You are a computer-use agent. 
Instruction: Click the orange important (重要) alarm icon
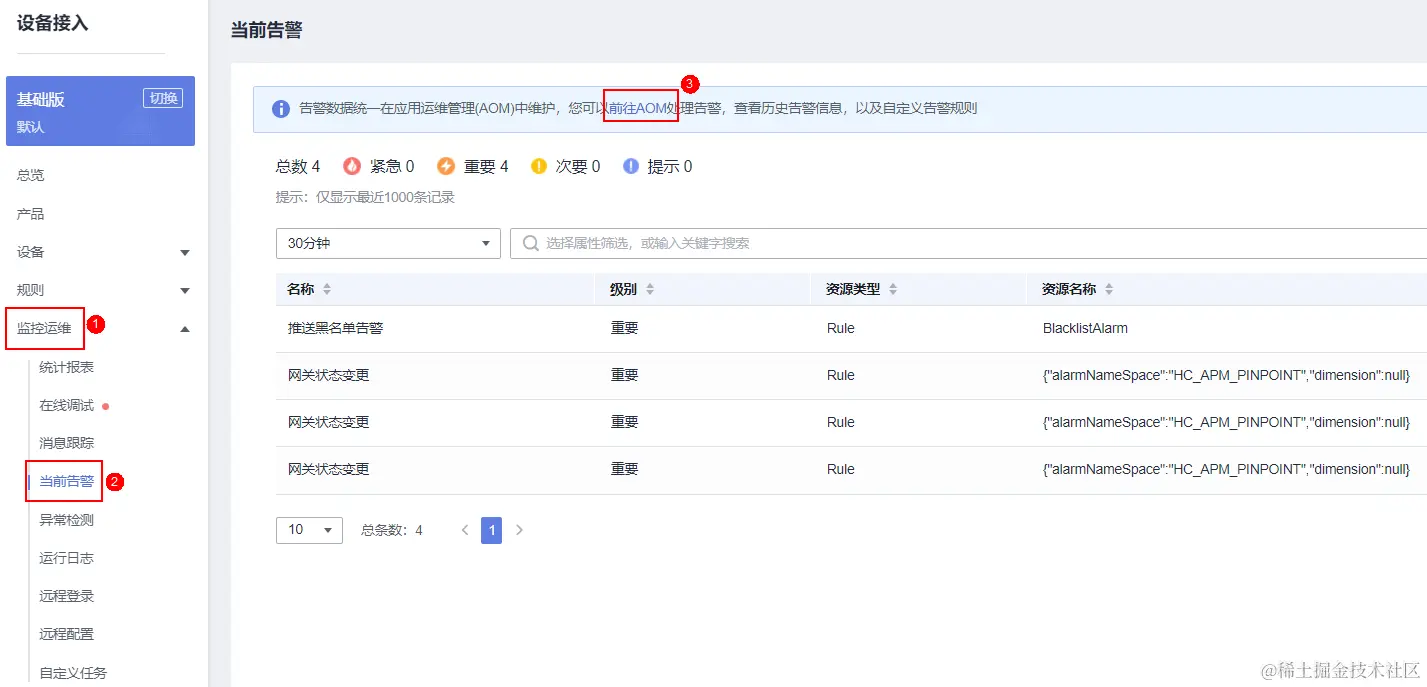[x=445, y=166]
